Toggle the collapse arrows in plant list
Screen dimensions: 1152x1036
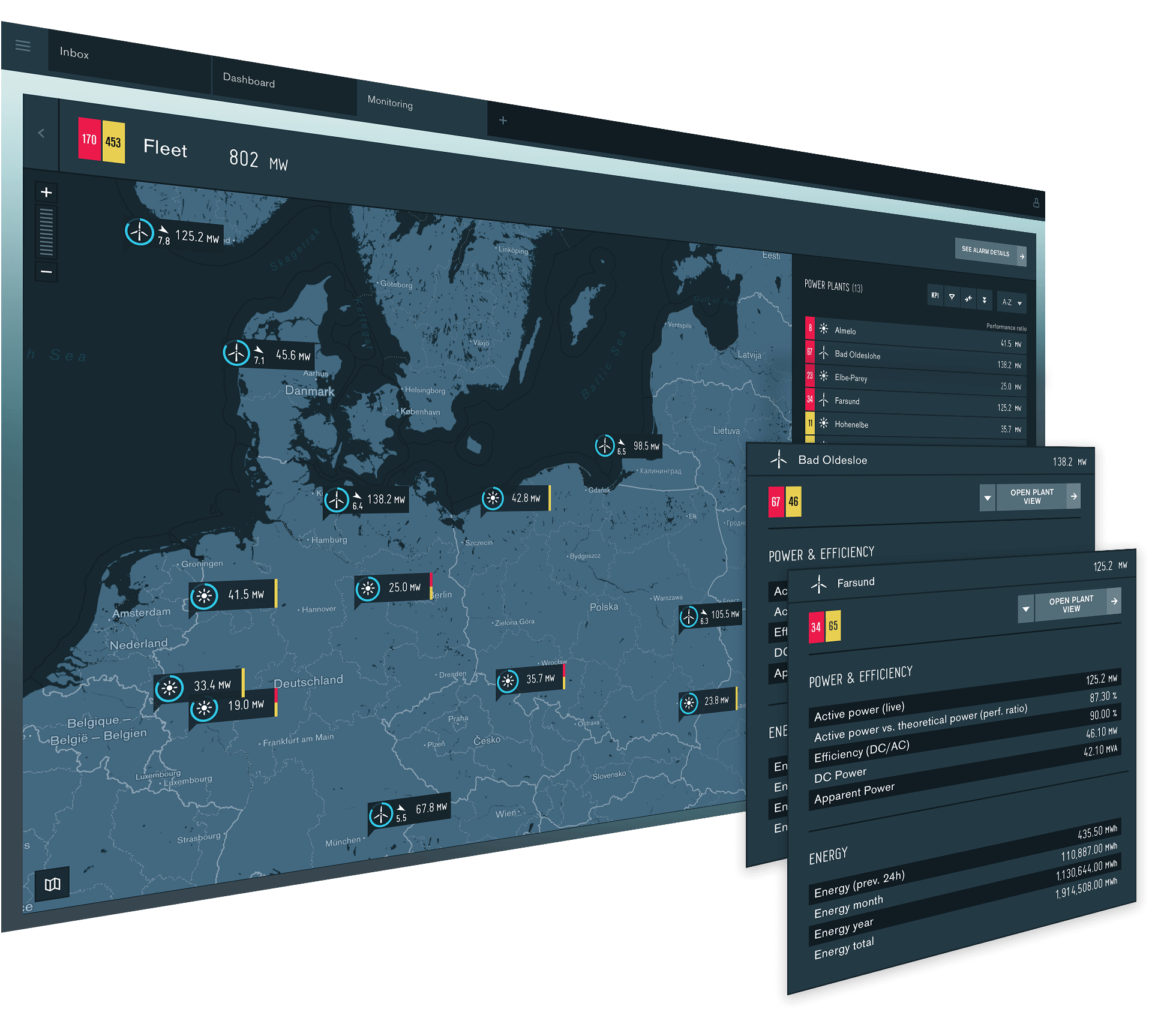coord(968,298)
